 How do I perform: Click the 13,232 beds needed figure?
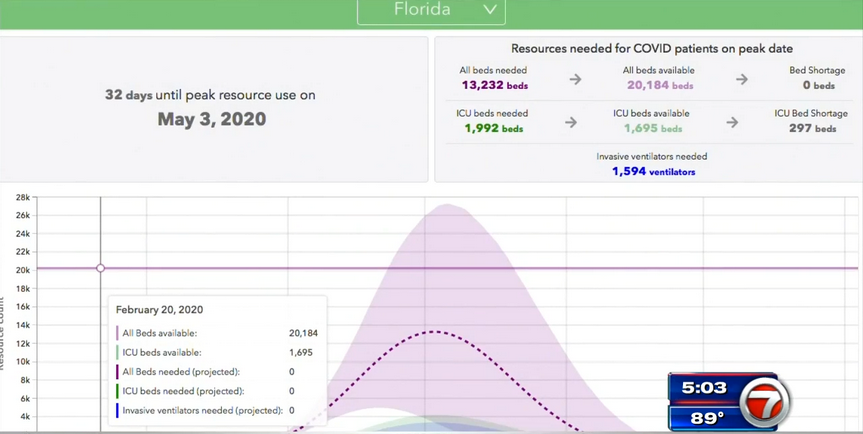pyautogui.click(x=493, y=86)
